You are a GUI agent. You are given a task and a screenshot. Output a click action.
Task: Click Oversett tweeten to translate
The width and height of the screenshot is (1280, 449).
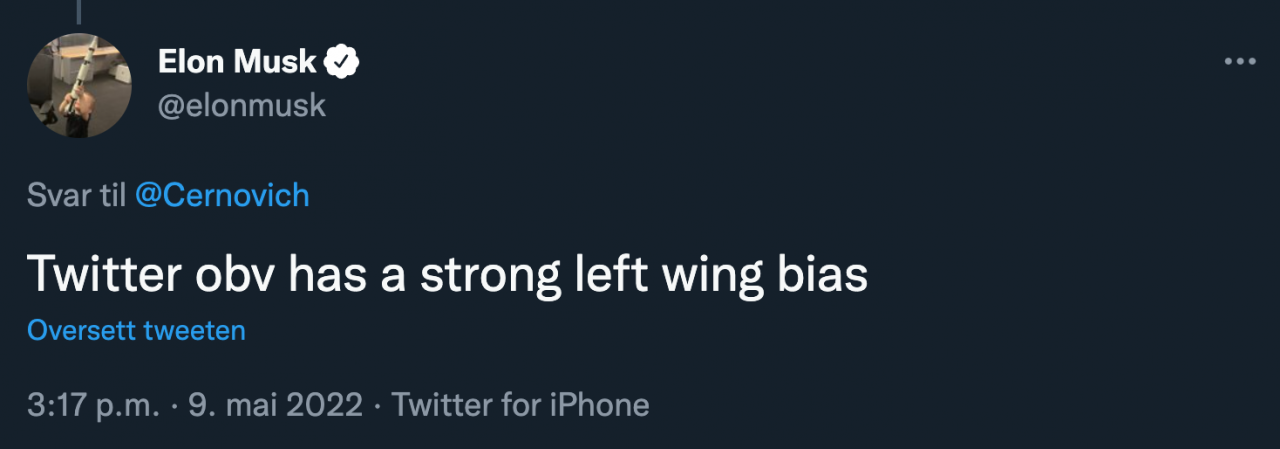point(136,331)
